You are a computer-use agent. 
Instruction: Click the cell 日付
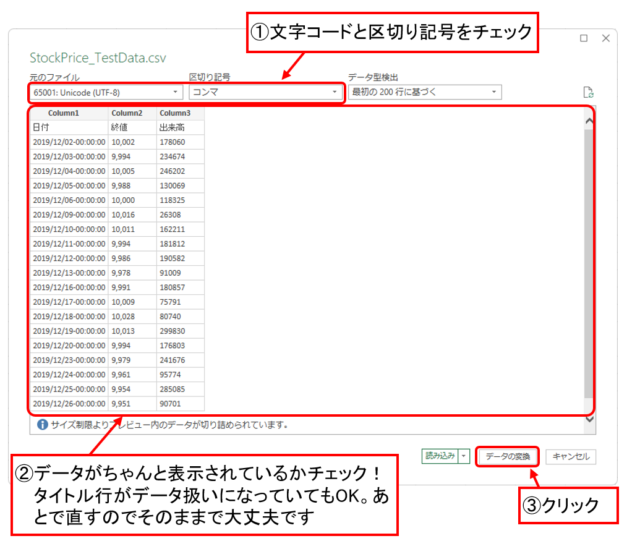click(69, 127)
